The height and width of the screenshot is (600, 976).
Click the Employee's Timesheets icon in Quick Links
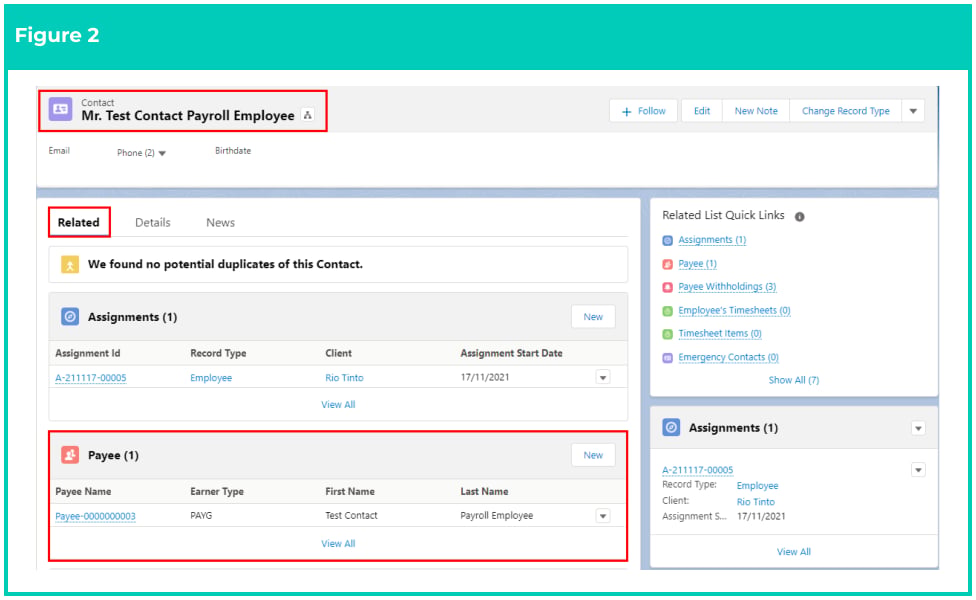pos(667,311)
